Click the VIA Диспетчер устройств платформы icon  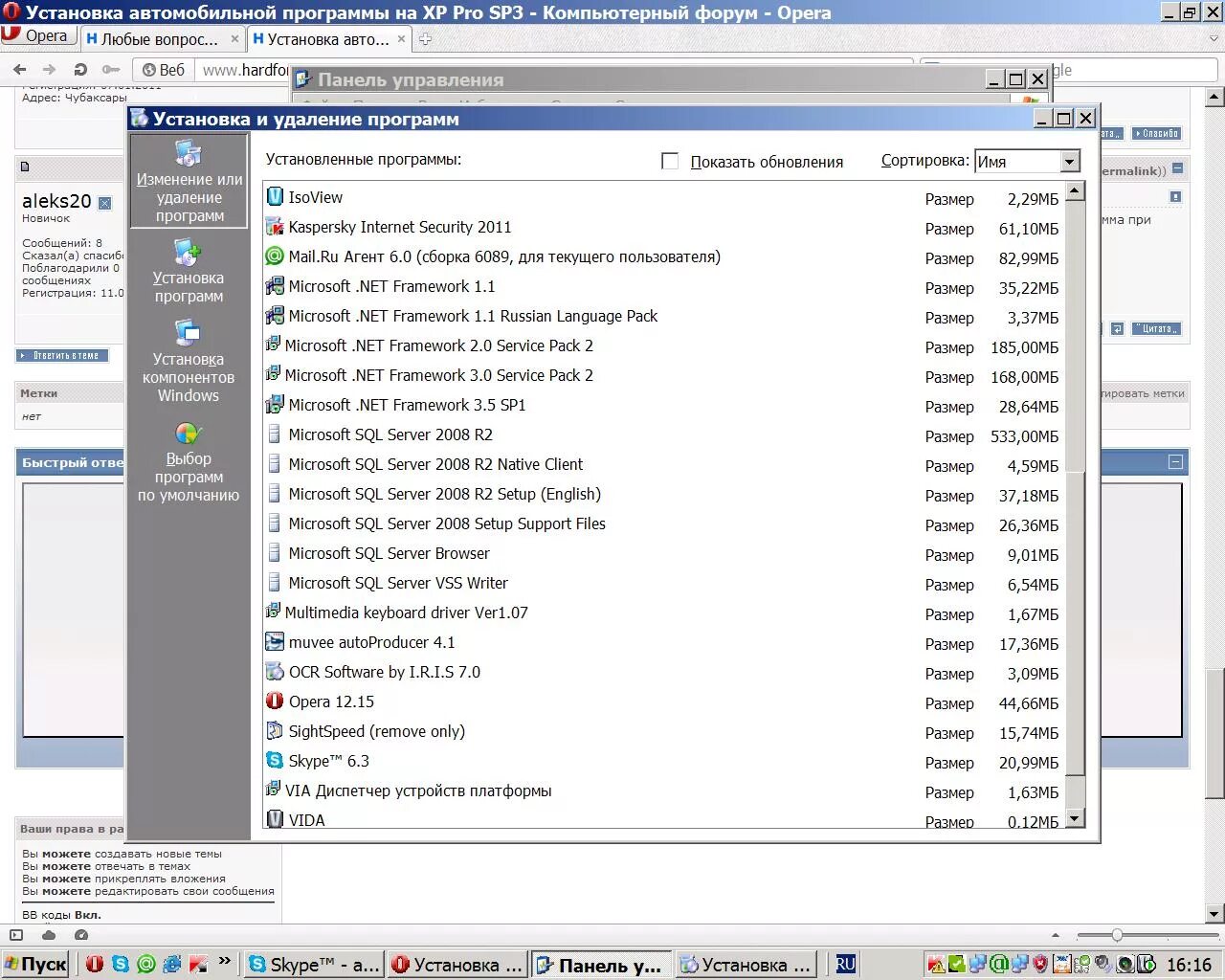pyautogui.click(x=273, y=790)
